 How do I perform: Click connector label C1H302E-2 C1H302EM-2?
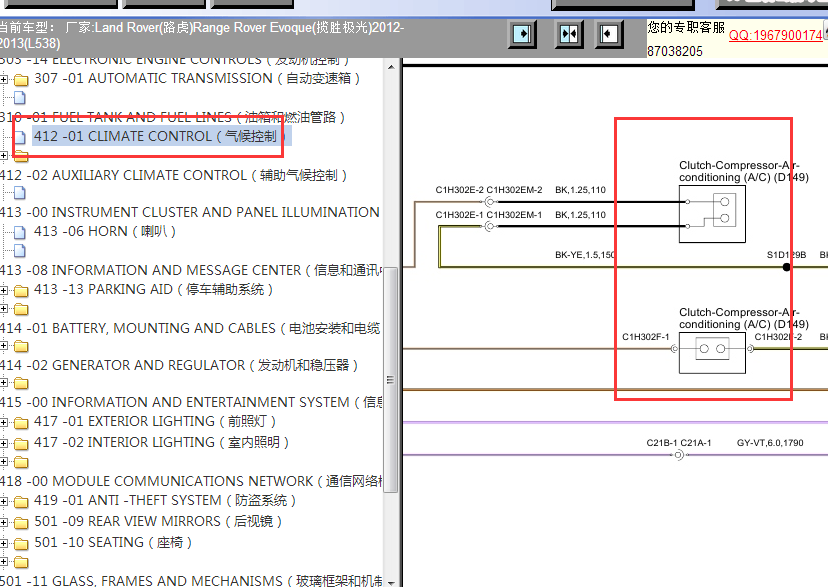pos(488,190)
